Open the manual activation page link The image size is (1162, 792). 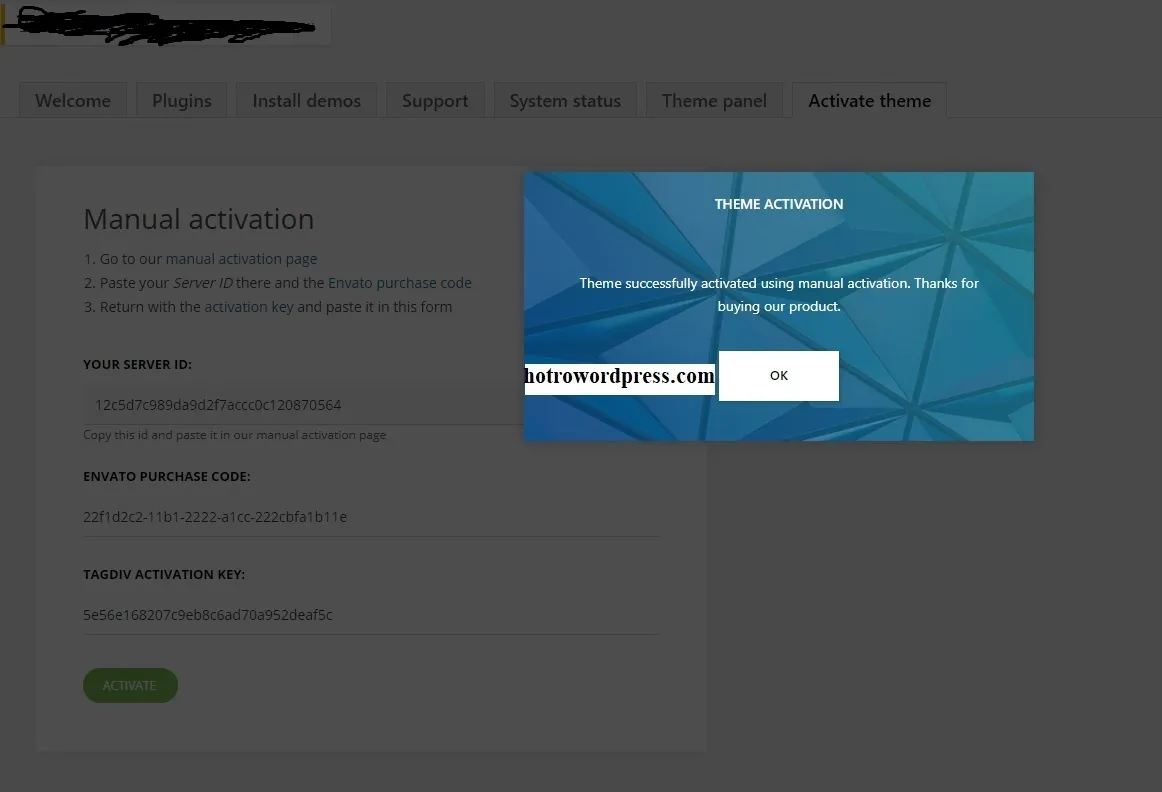[x=241, y=258]
